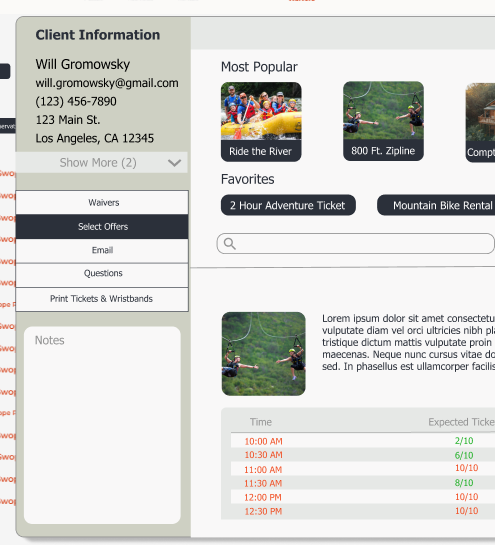495x545 pixels.
Task: Click the Most Popular heading
Action: point(259,67)
